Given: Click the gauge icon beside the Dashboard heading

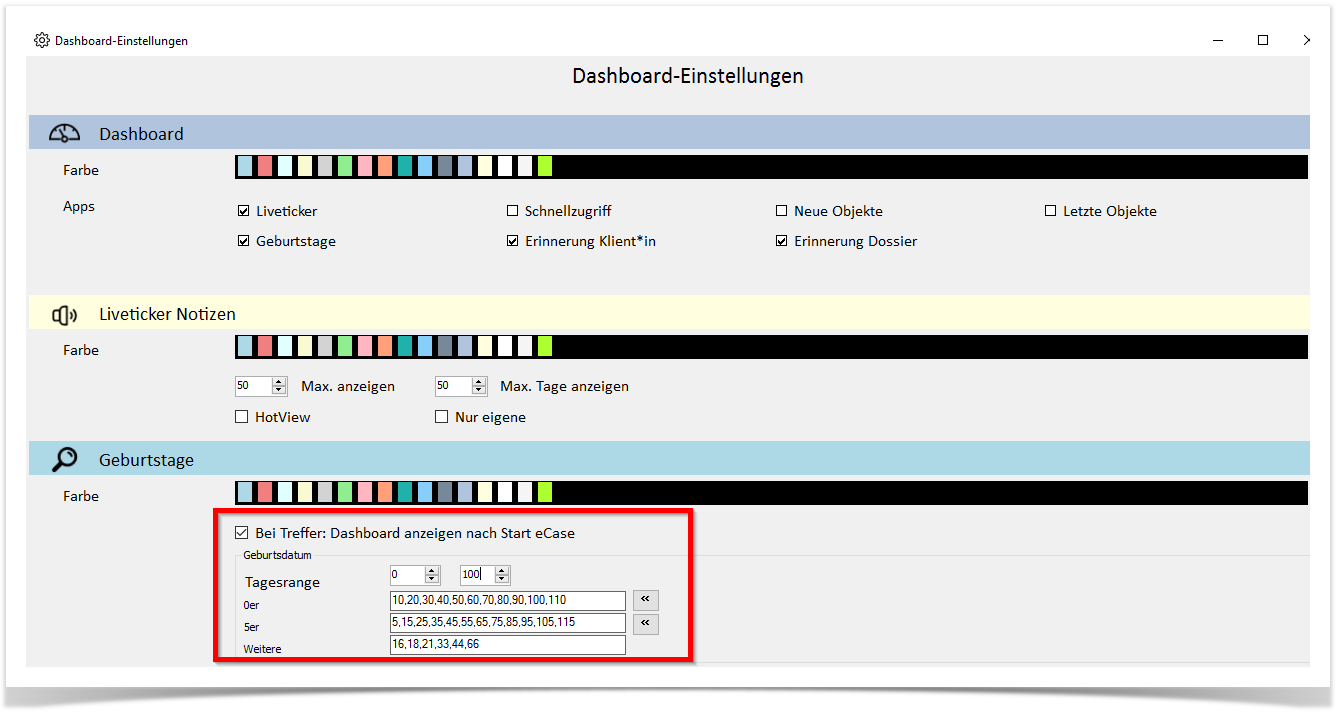Looking at the screenshot, I should point(64,133).
